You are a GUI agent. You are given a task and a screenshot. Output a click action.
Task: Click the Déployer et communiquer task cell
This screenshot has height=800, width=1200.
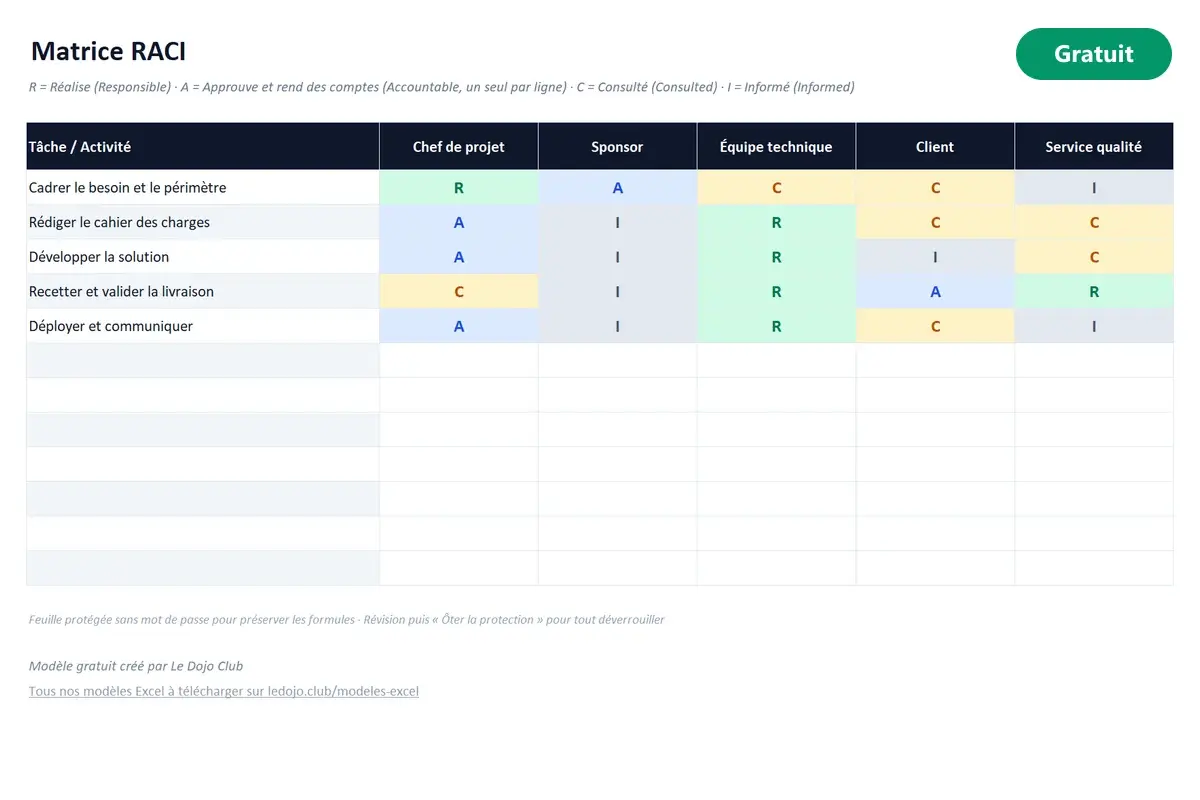click(x=203, y=326)
